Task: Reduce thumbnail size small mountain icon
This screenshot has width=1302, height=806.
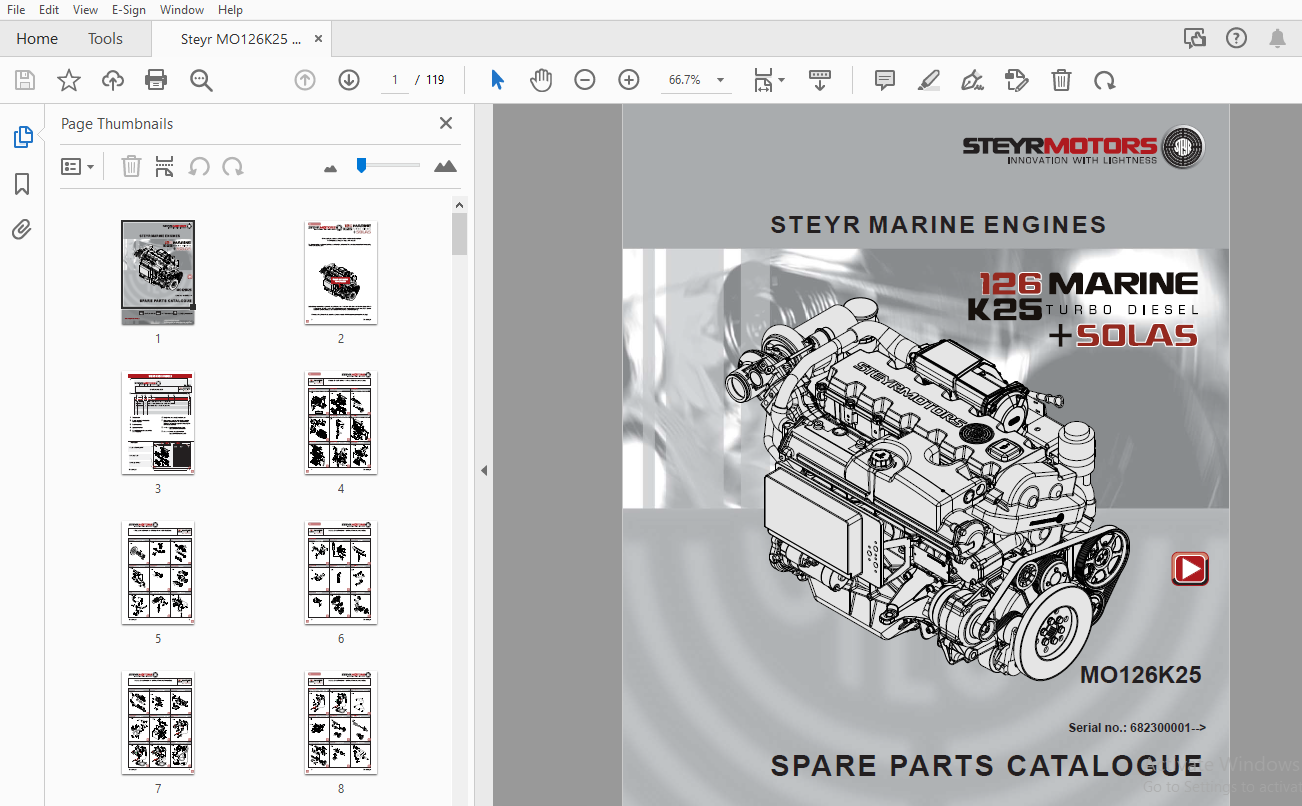Action: click(x=331, y=168)
